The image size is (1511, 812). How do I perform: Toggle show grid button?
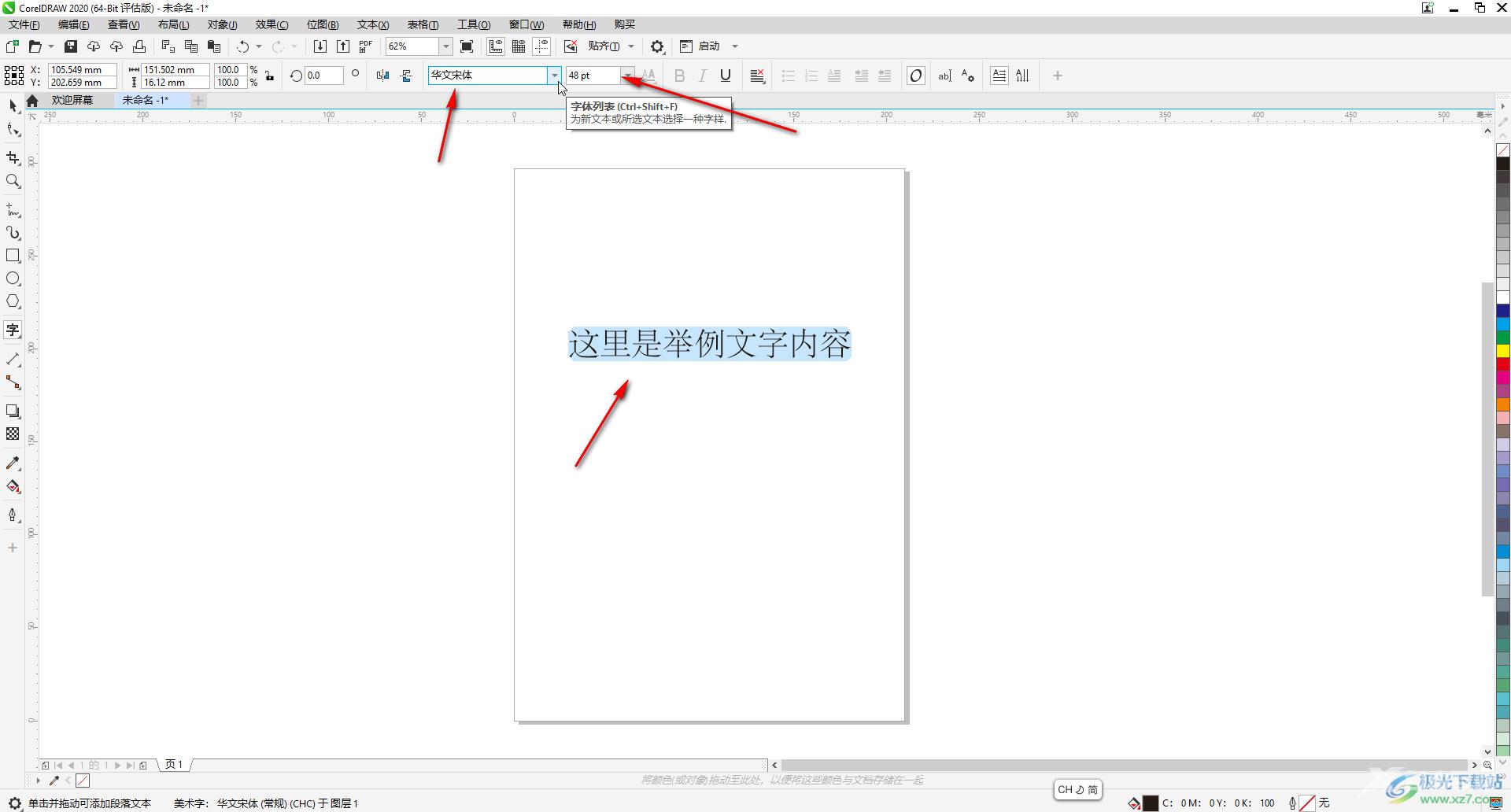coord(519,46)
